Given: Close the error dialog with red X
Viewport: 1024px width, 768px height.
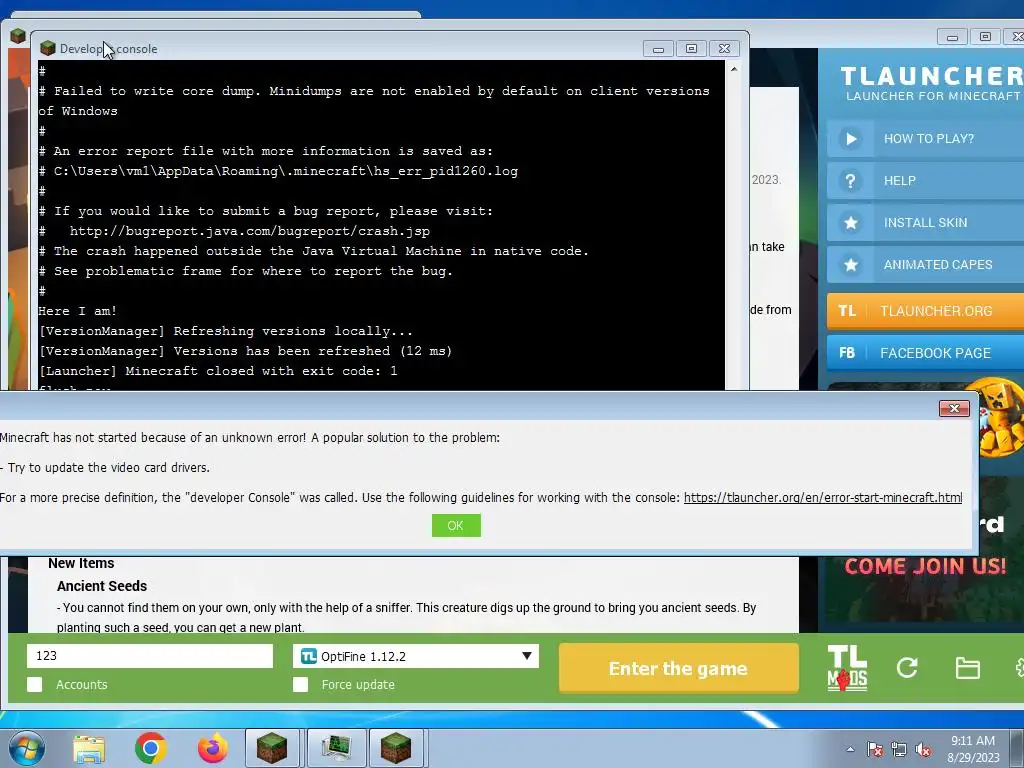Looking at the screenshot, I should pos(954,408).
